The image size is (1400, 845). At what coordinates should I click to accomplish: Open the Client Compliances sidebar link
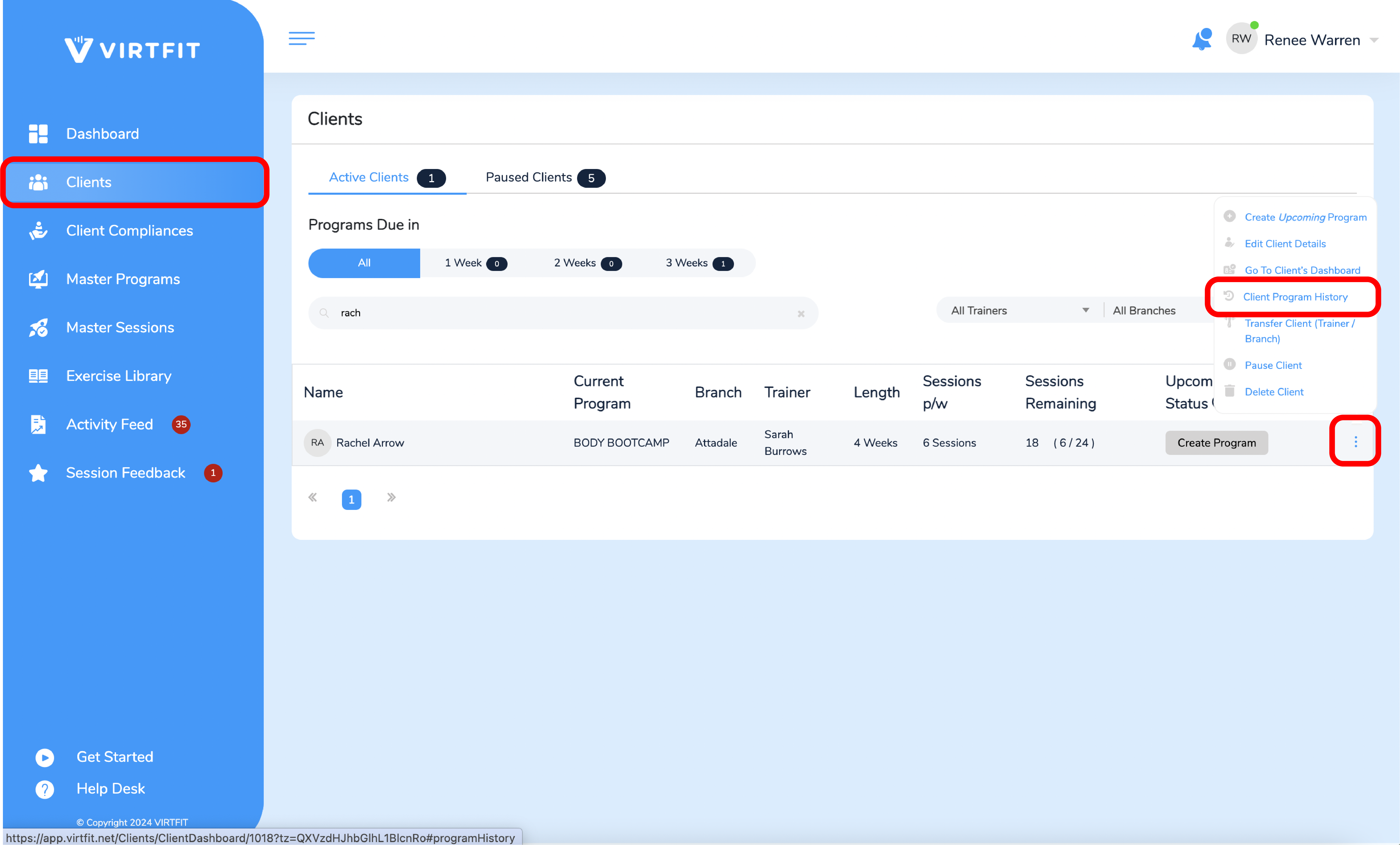(x=130, y=230)
